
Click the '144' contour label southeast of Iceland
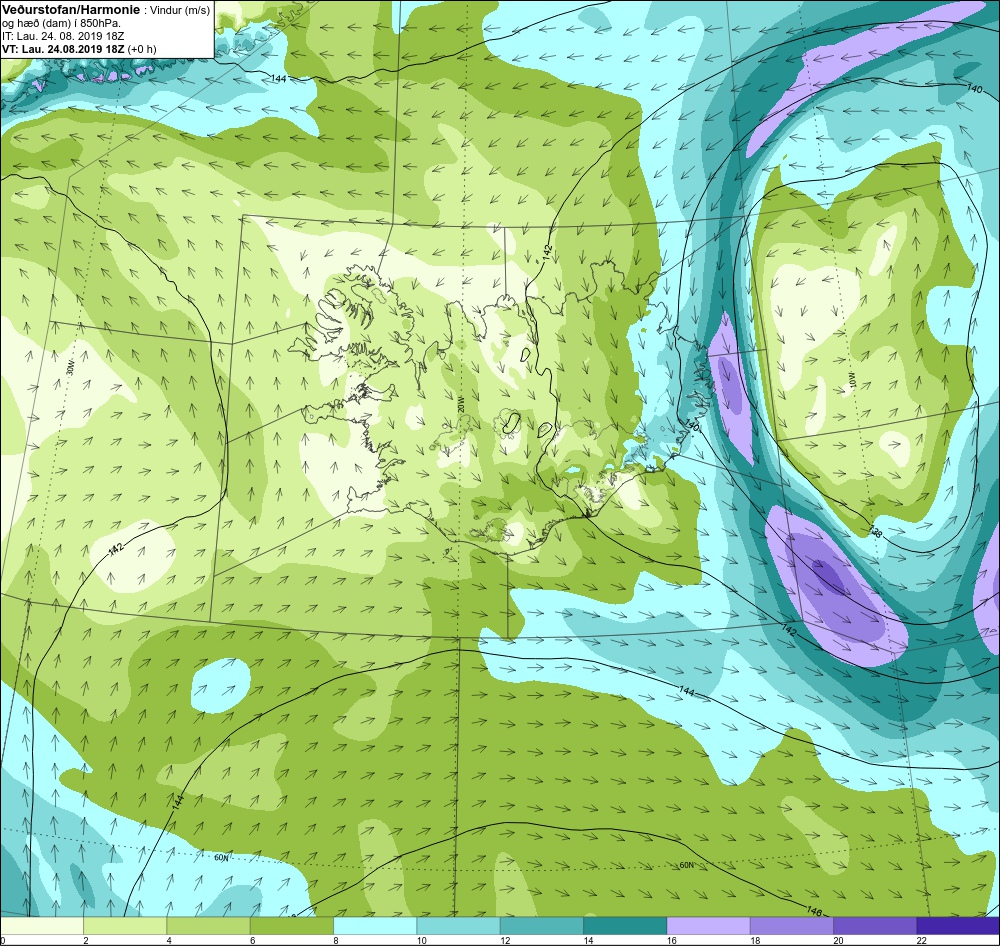tap(687, 691)
